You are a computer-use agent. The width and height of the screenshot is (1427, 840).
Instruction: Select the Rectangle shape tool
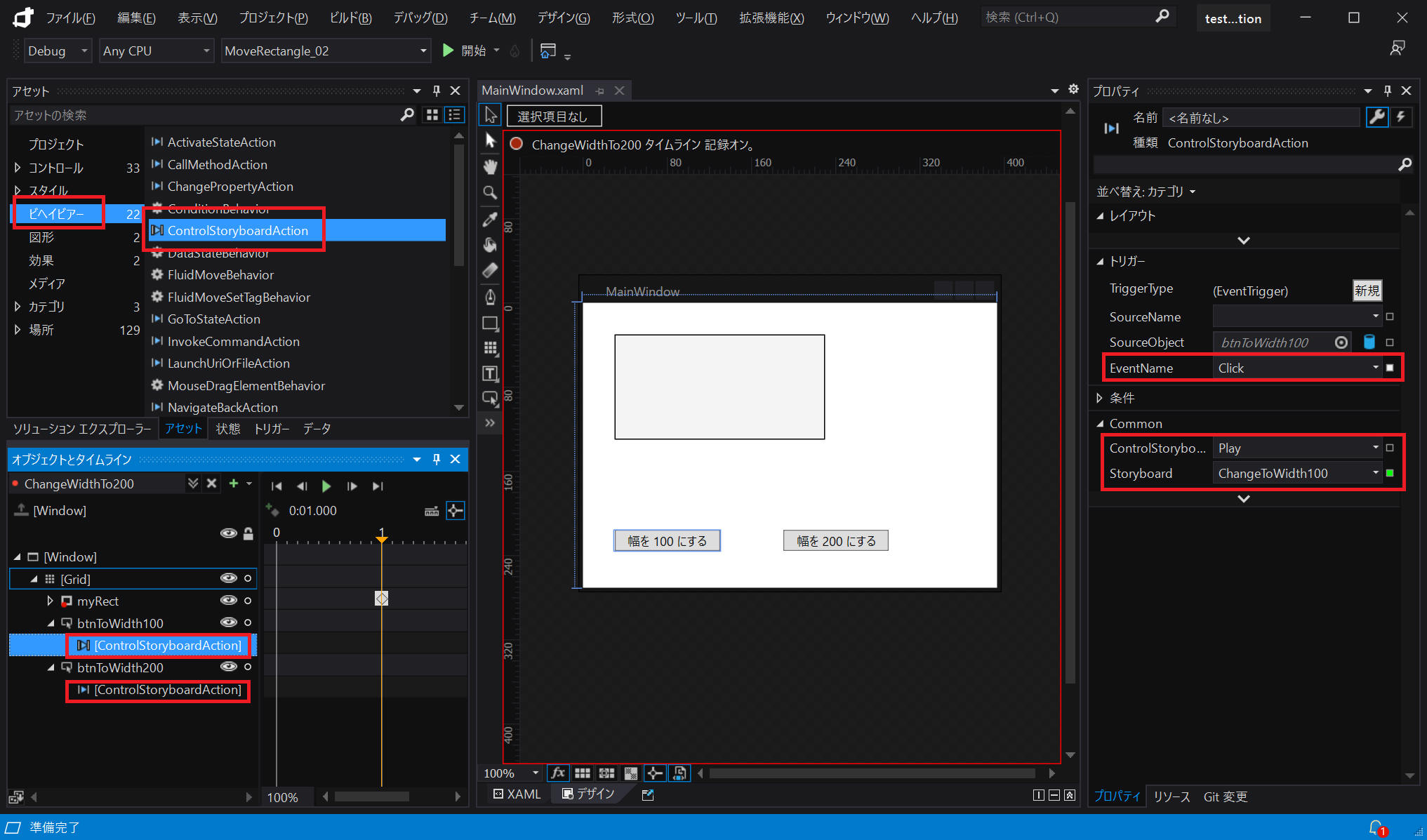coord(491,324)
